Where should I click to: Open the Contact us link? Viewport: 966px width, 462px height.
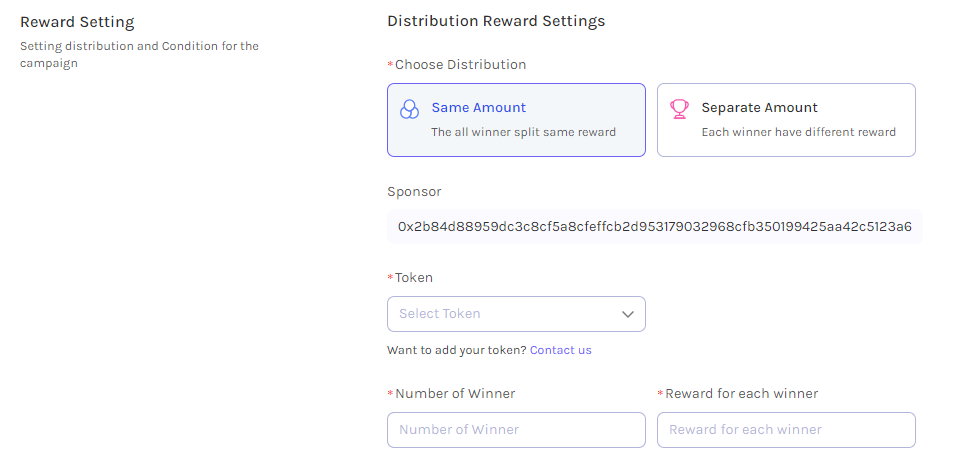[x=561, y=350]
